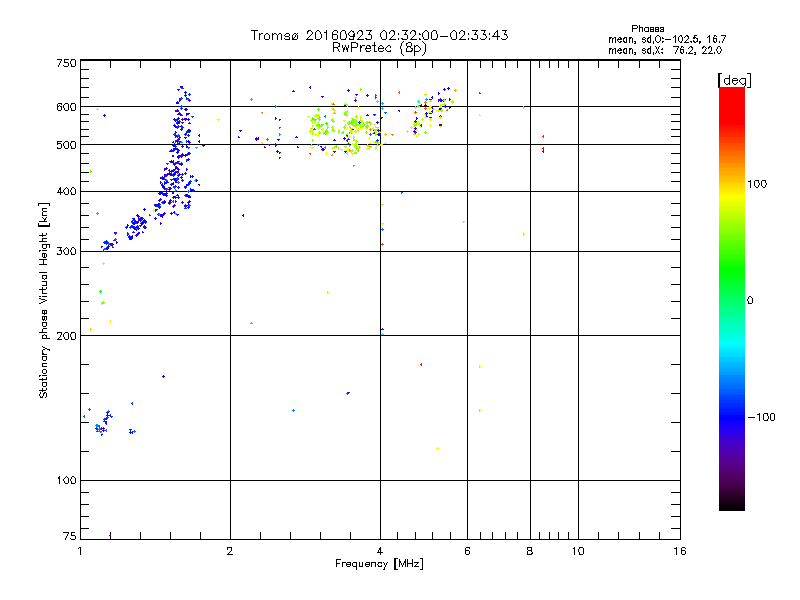Click the x-axis tick label '8'
Viewport: 800px width, 600px height.
coord(530,551)
